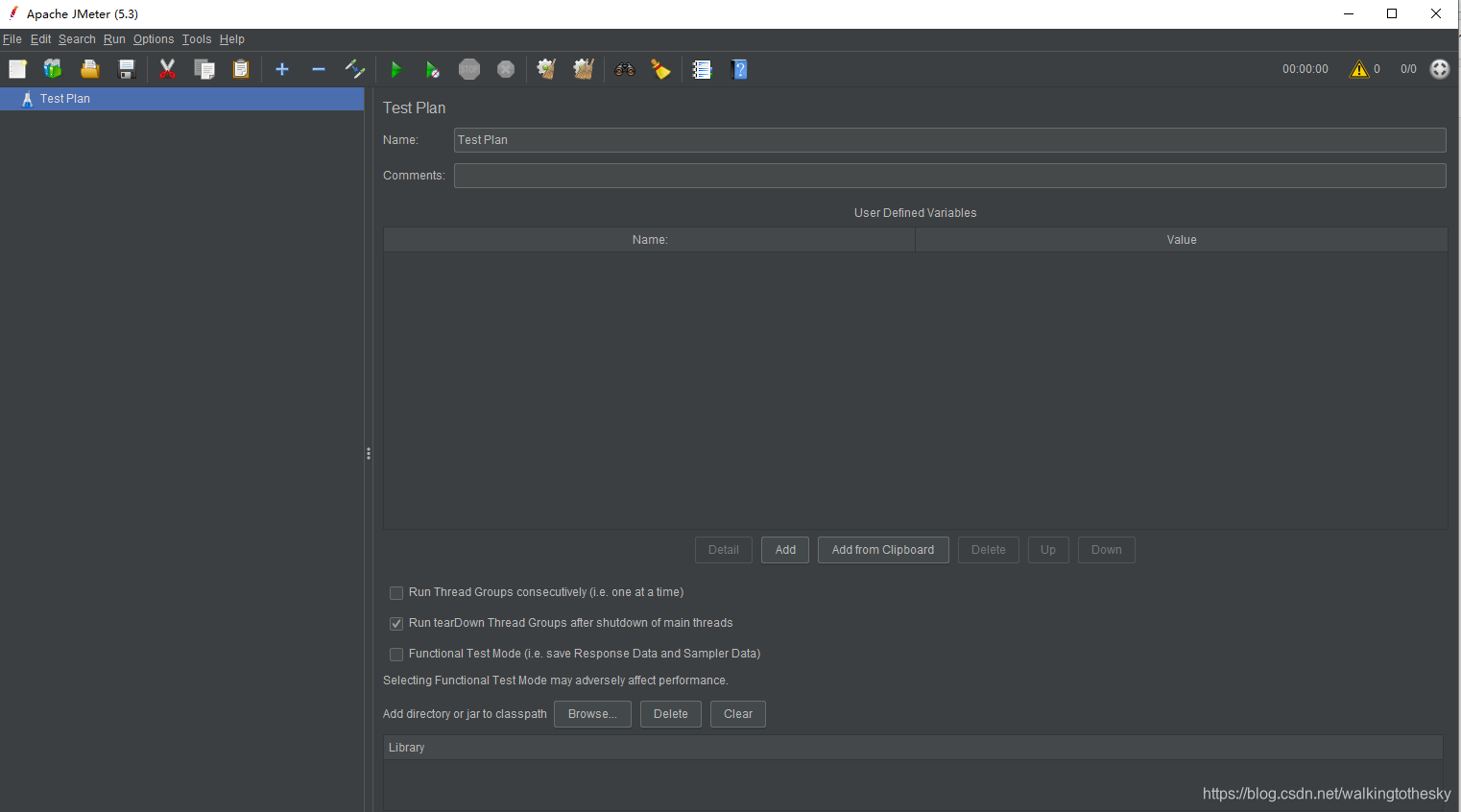1461x812 pixels.
Task: Open the Help menu
Action: [232, 39]
